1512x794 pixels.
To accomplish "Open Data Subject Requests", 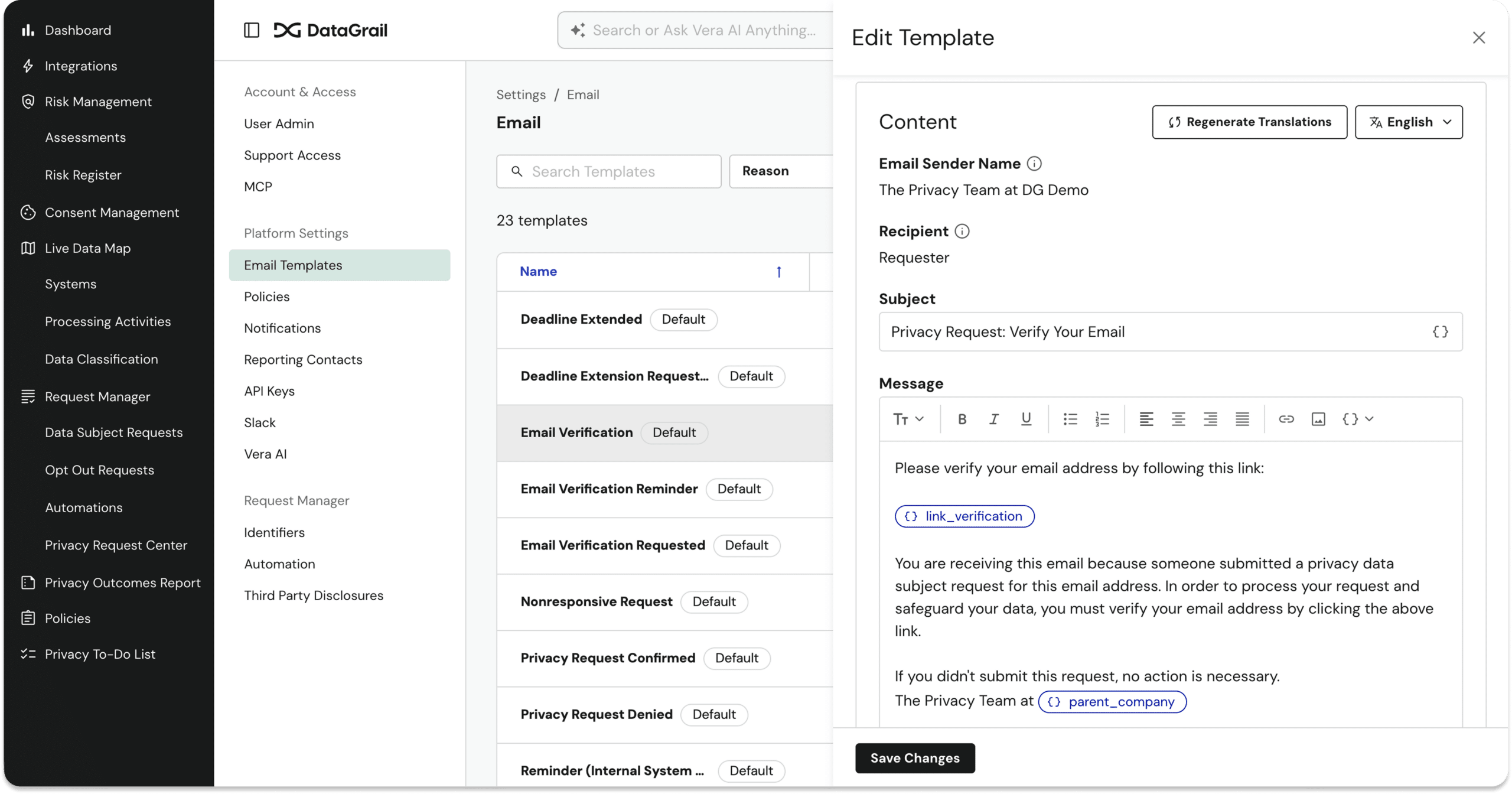I will pyautogui.click(x=114, y=432).
